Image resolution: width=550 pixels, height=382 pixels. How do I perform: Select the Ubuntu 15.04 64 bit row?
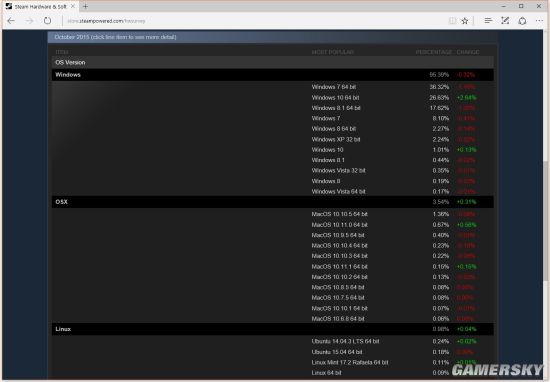[x=273, y=352]
